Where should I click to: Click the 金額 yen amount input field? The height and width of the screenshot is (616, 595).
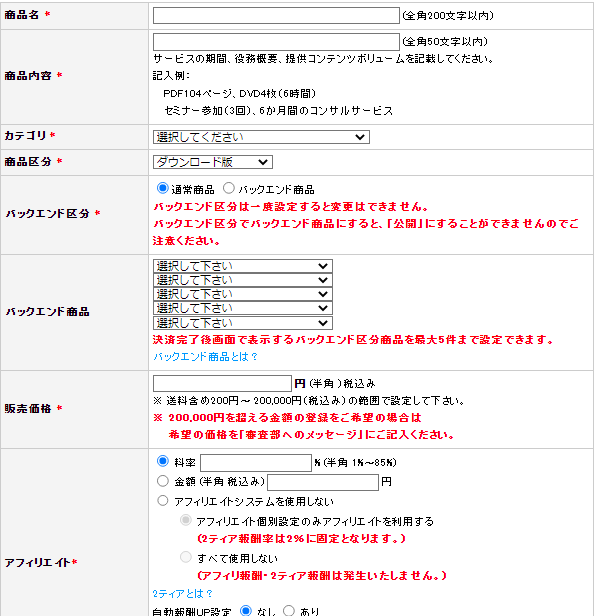pyautogui.click(x=323, y=482)
